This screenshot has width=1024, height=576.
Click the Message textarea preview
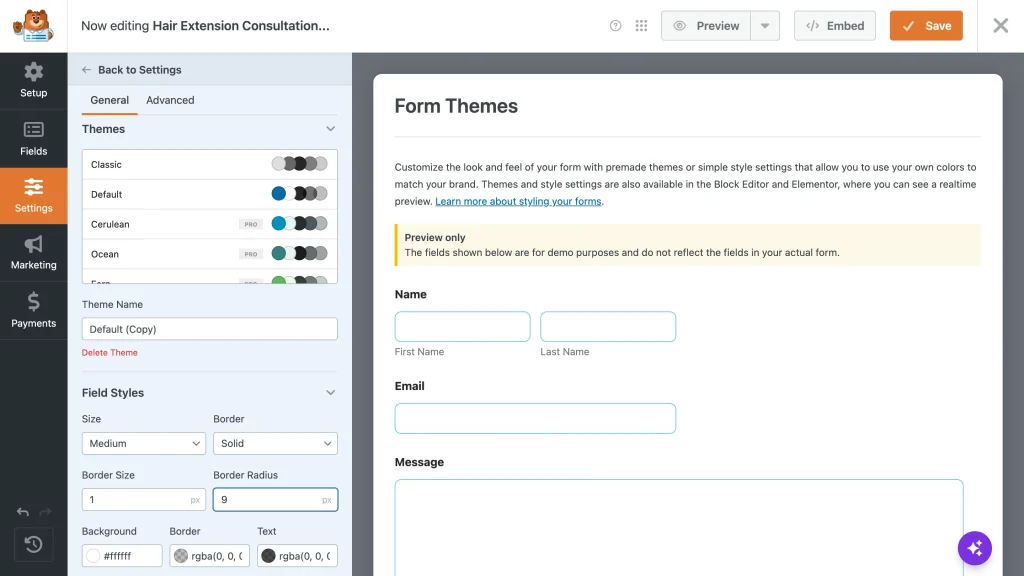(679, 528)
